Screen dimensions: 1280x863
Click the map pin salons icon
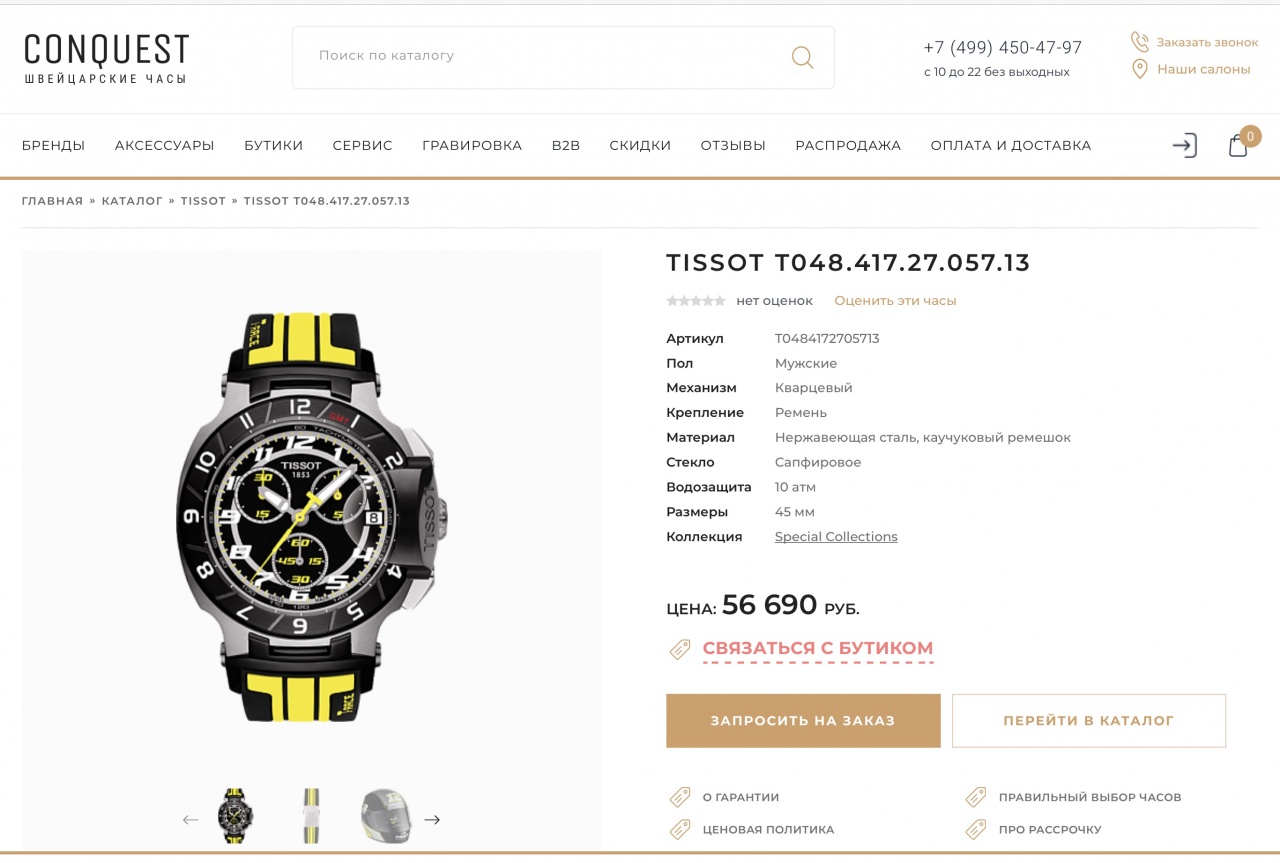point(1139,69)
